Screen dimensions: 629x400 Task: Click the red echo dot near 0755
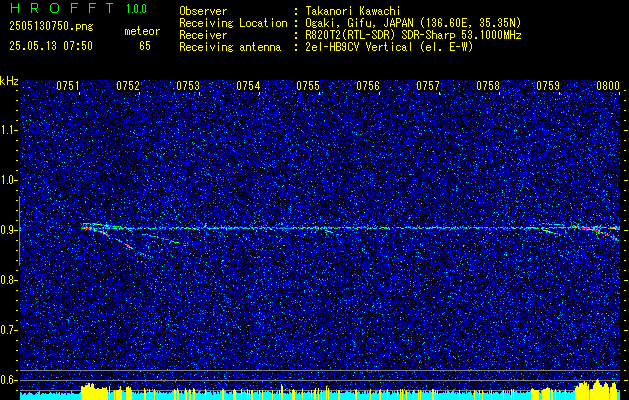[x=282, y=223]
